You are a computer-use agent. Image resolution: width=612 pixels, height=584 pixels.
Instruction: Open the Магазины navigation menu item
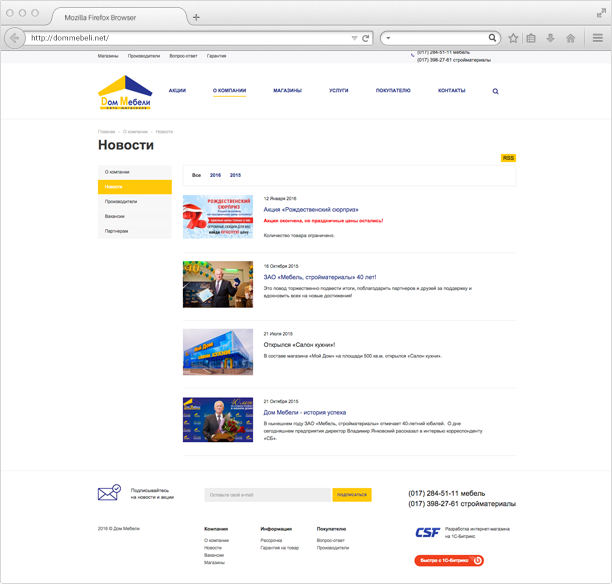coord(287,91)
